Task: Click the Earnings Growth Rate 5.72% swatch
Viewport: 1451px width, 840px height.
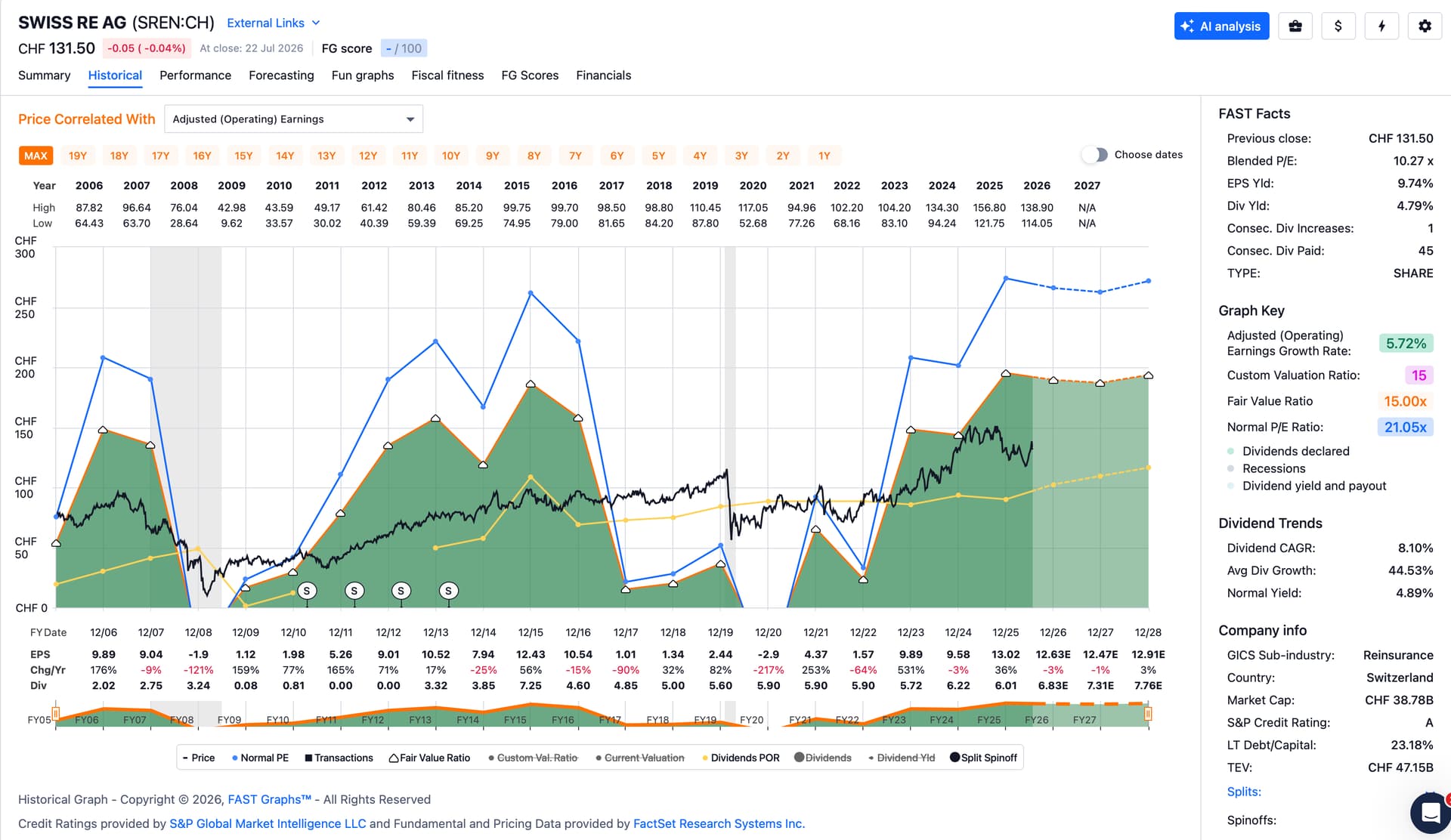Action: (1406, 344)
